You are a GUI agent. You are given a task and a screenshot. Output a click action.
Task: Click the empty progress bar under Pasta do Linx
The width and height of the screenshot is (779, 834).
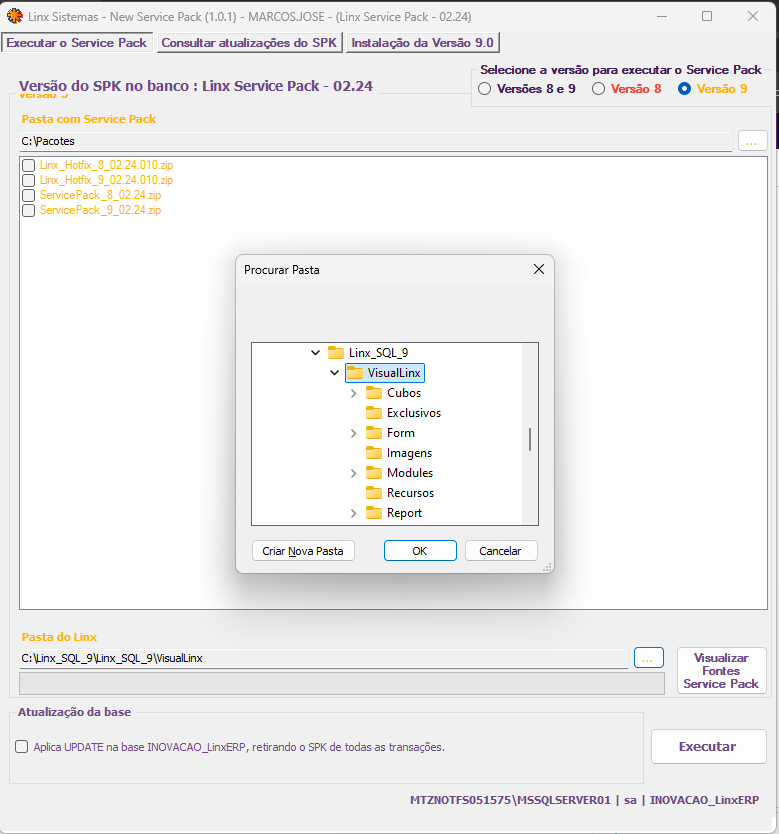(342, 683)
